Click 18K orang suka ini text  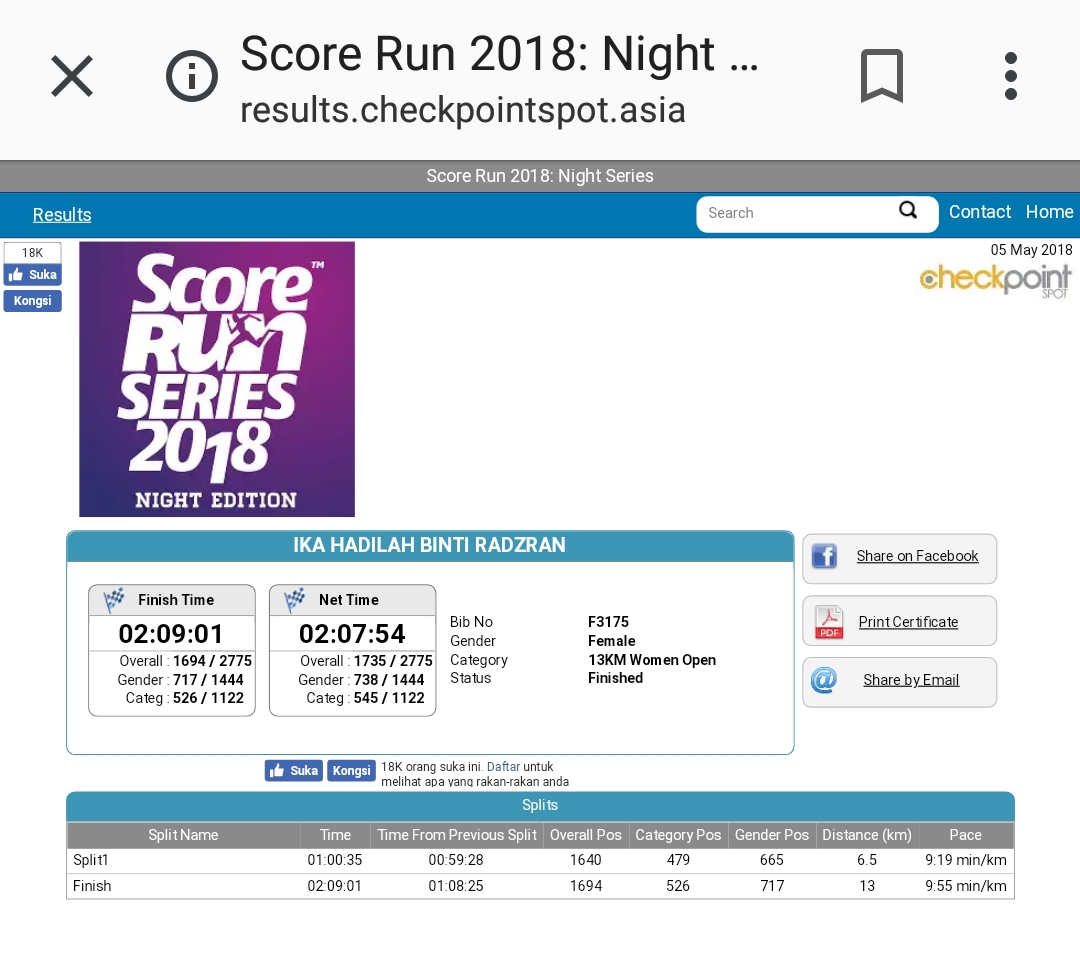pos(433,767)
